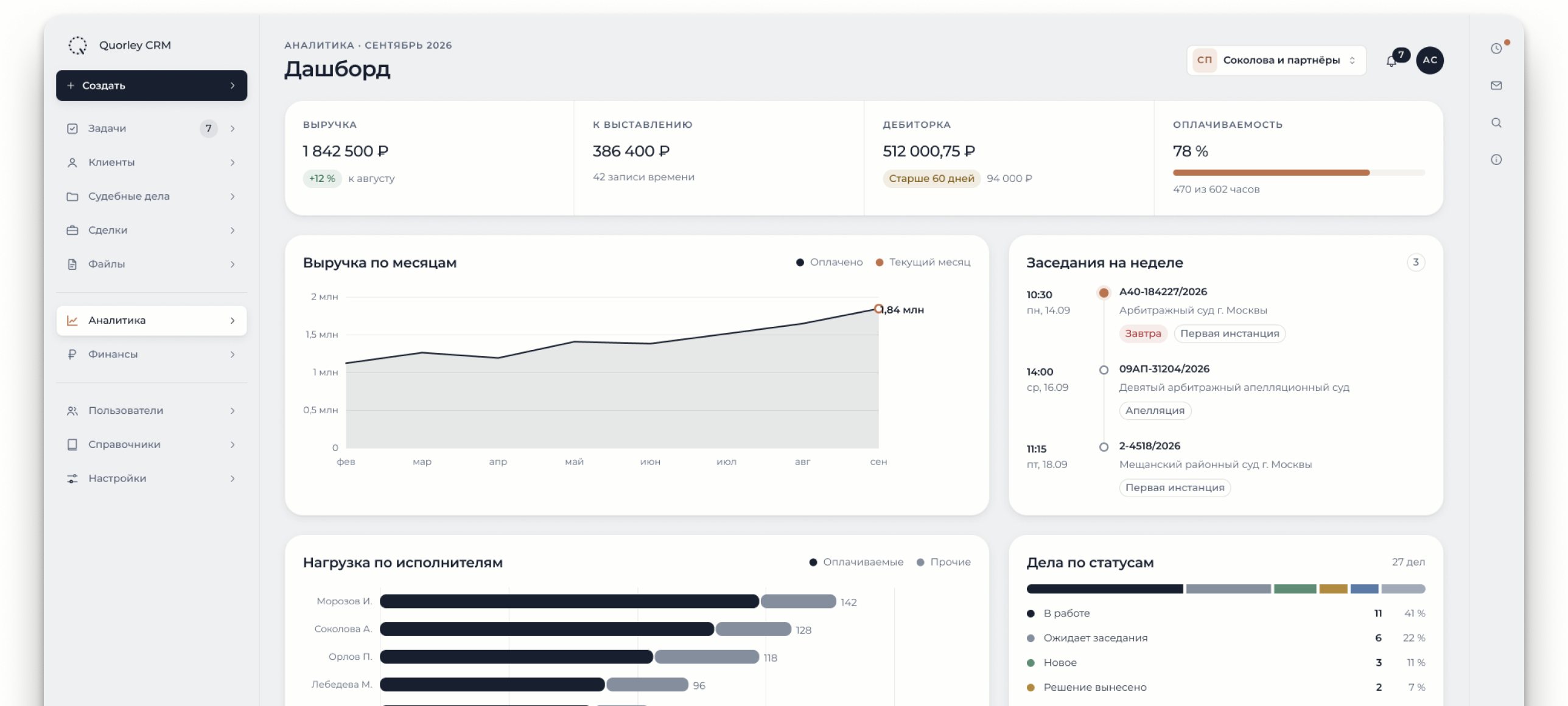
Task: Open the info circle icon
Action: [1496, 160]
